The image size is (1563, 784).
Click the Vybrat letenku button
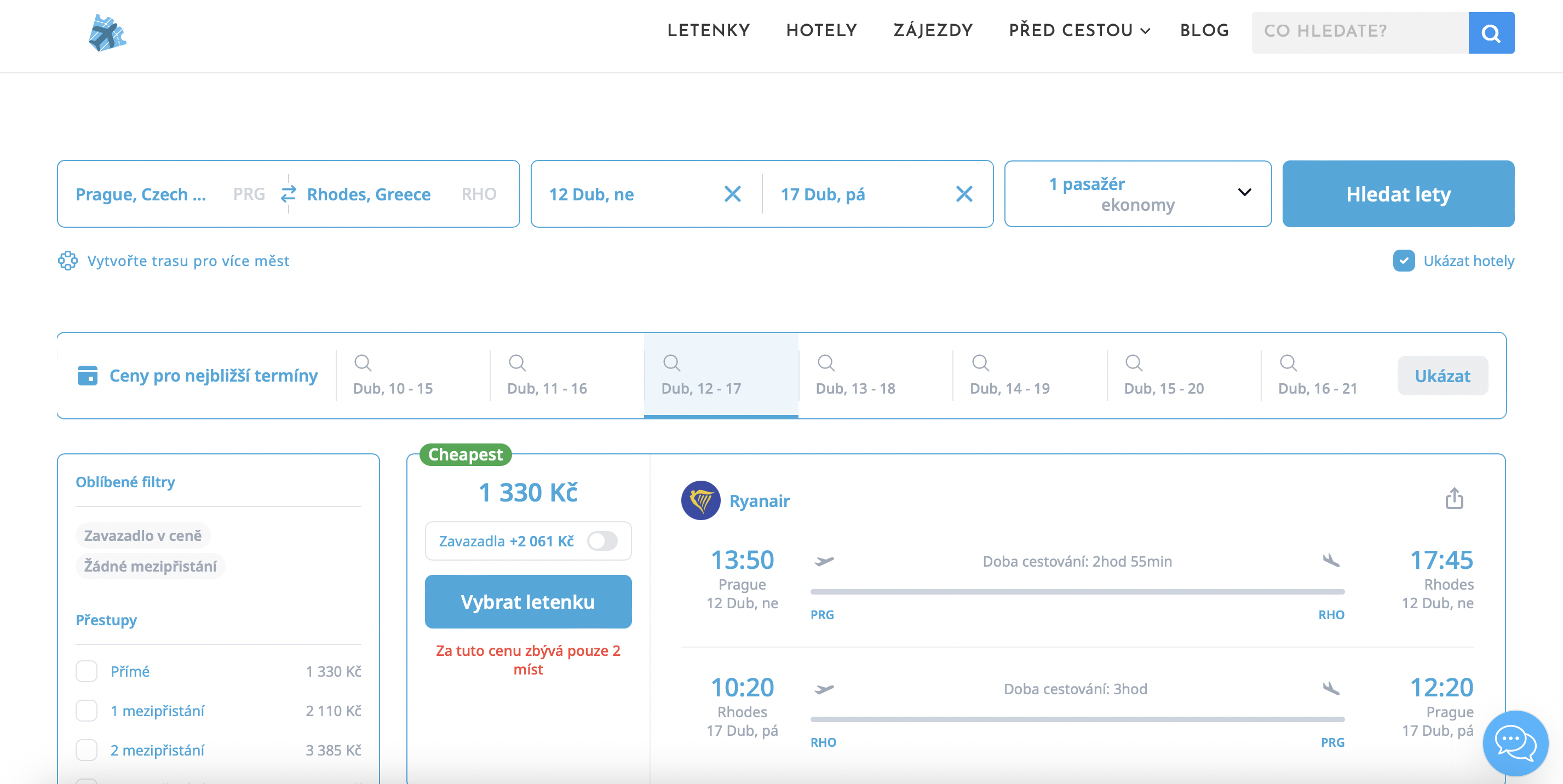click(527, 602)
